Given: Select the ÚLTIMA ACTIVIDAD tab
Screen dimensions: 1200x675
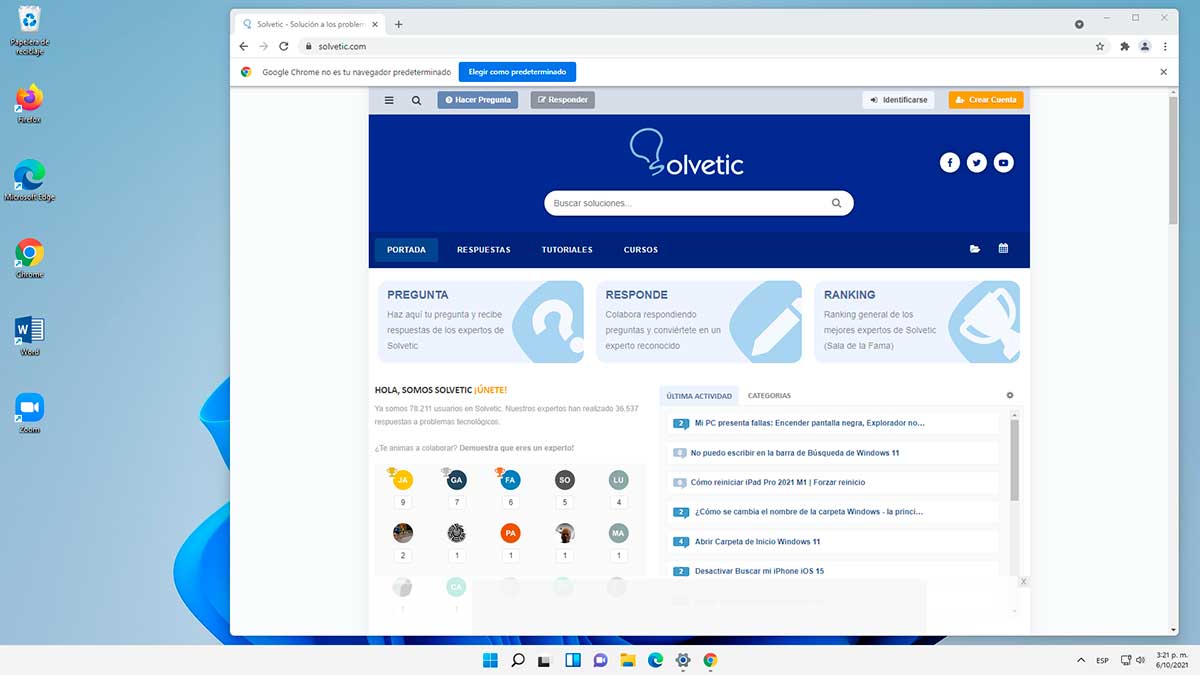Looking at the screenshot, I should 699,396.
